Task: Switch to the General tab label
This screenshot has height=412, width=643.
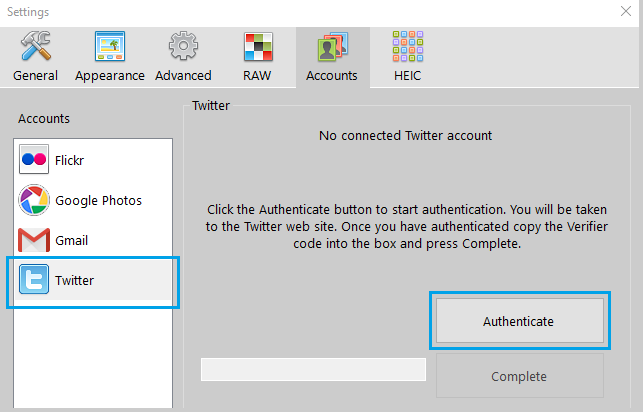Action: (x=35, y=76)
